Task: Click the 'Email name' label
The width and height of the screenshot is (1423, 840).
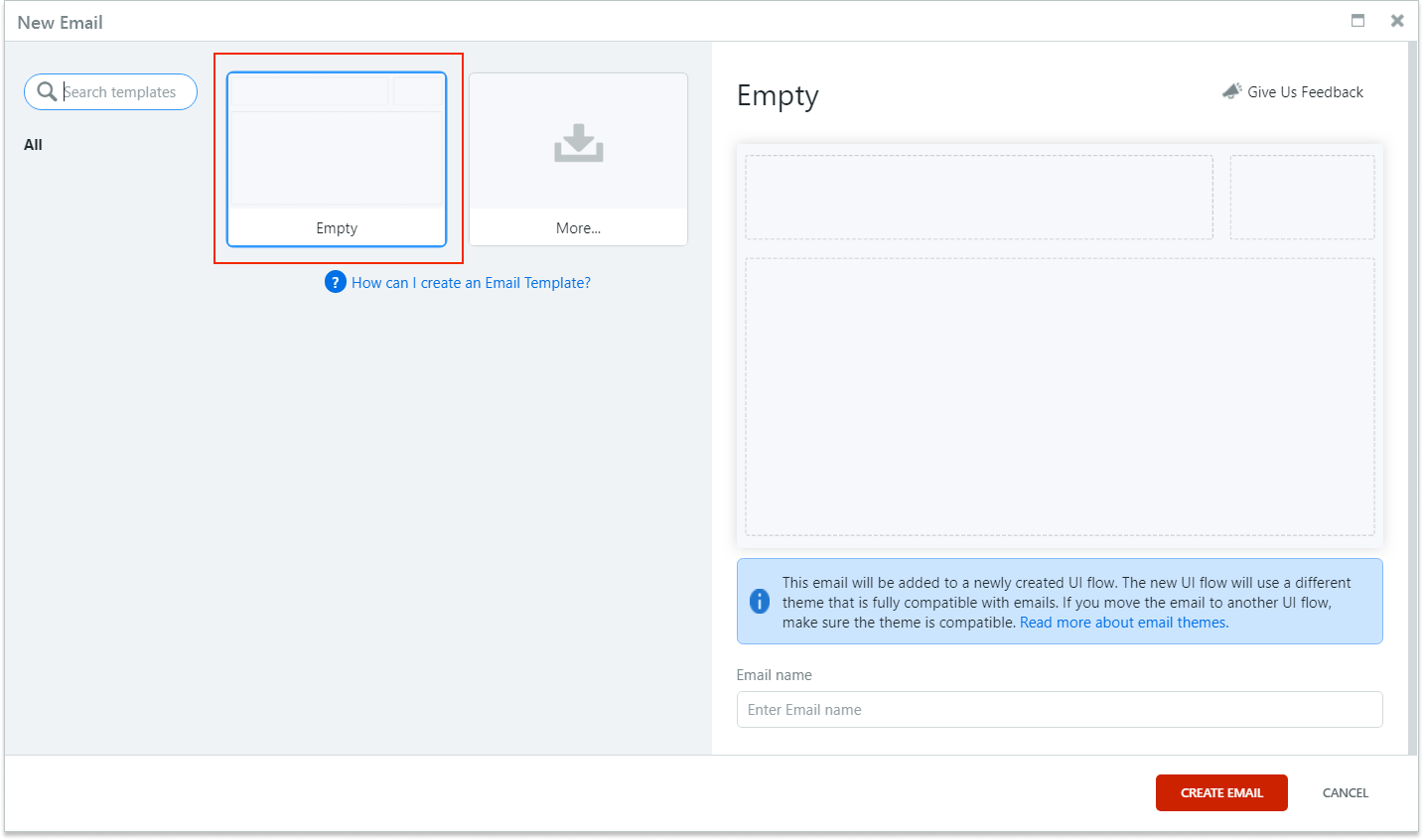Action: coord(775,675)
